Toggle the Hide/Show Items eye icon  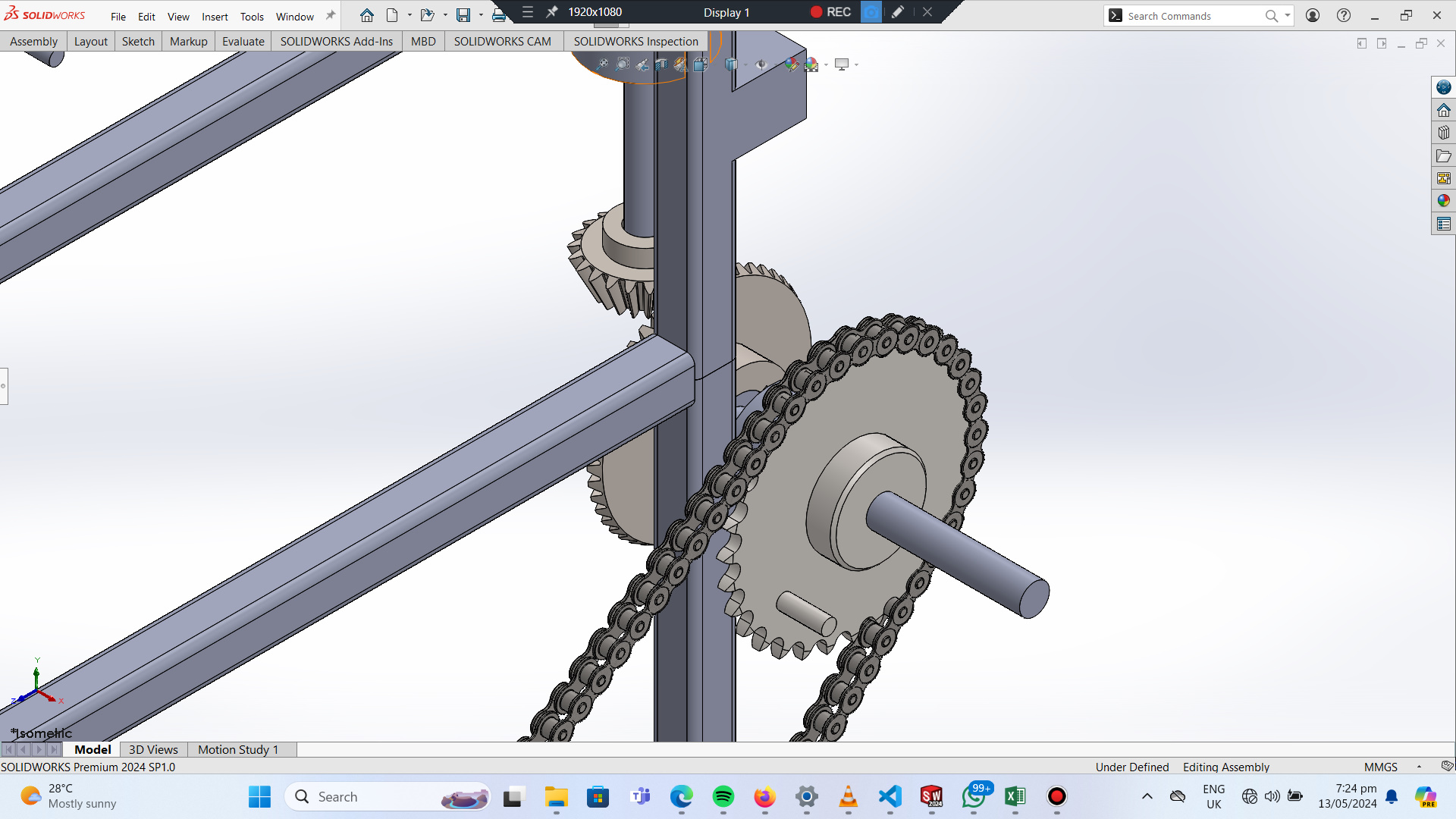(761, 64)
